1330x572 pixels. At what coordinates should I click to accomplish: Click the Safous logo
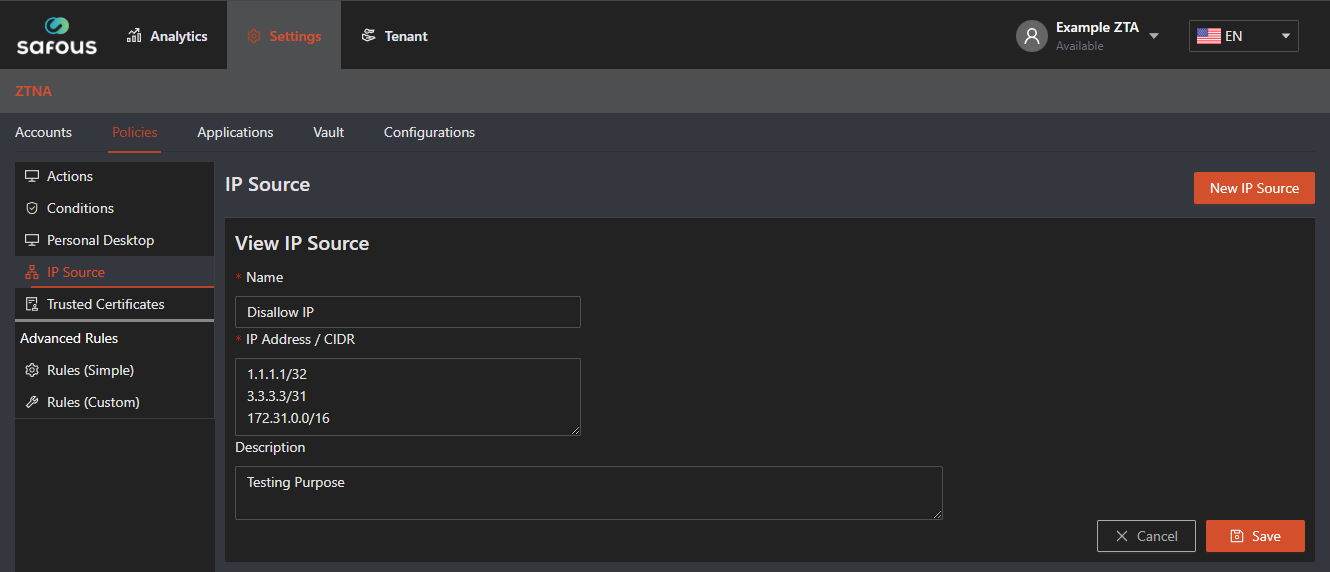pos(57,35)
